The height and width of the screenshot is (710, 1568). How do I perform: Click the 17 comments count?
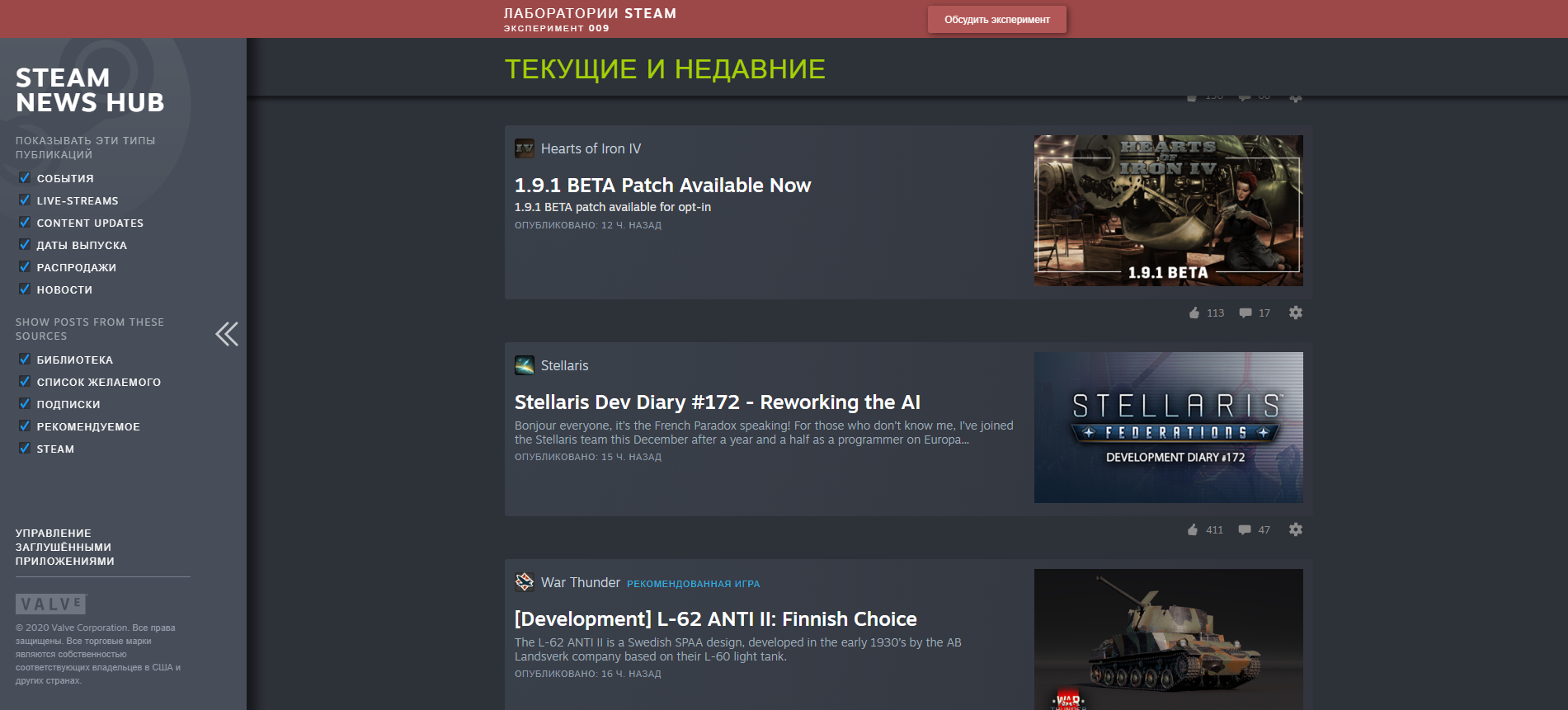pyautogui.click(x=1264, y=313)
